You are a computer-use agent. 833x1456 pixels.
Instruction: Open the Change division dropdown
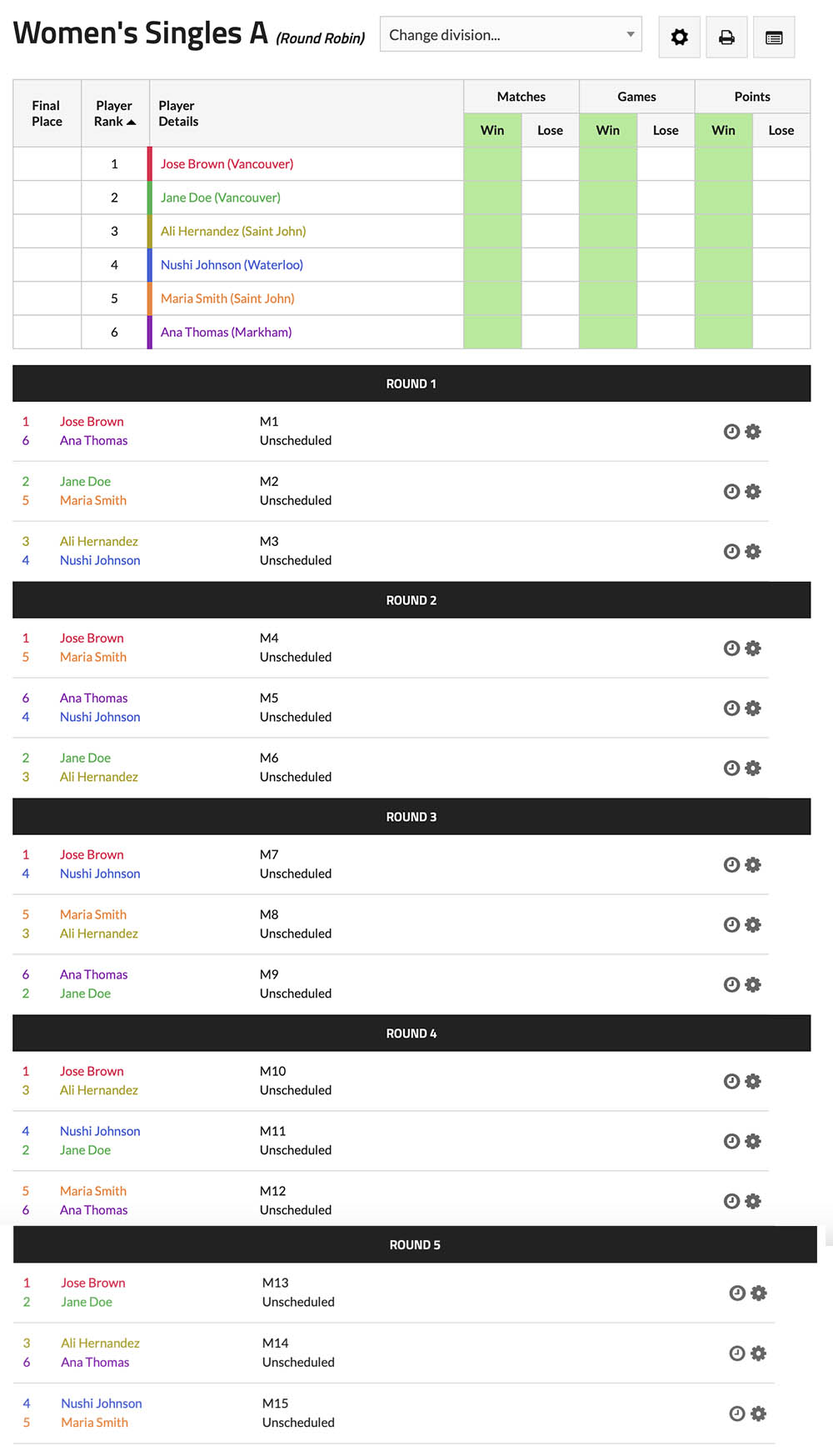[511, 35]
